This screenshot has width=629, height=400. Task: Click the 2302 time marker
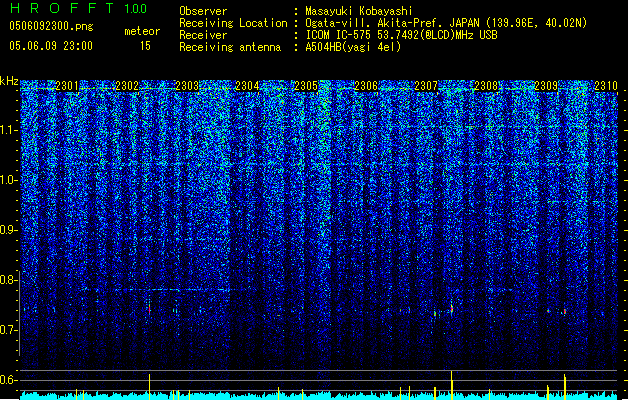127,86
